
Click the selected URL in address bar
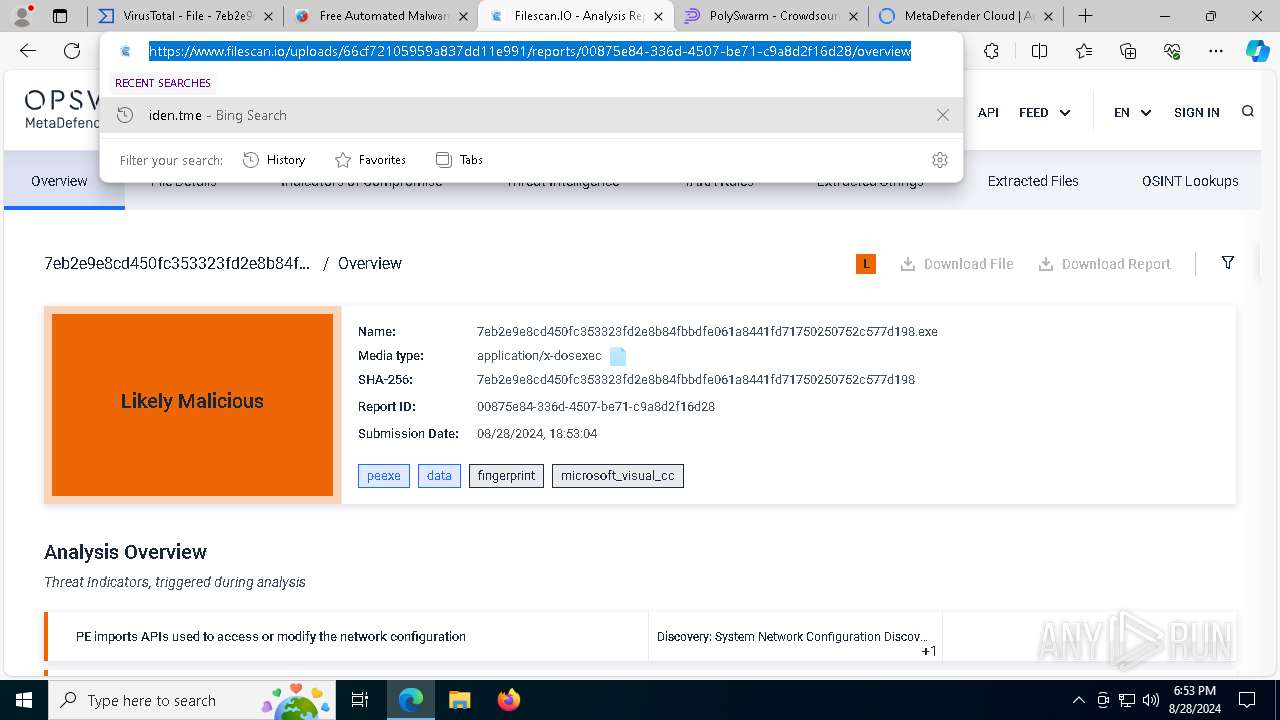pyautogui.click(x=530, y=51)
